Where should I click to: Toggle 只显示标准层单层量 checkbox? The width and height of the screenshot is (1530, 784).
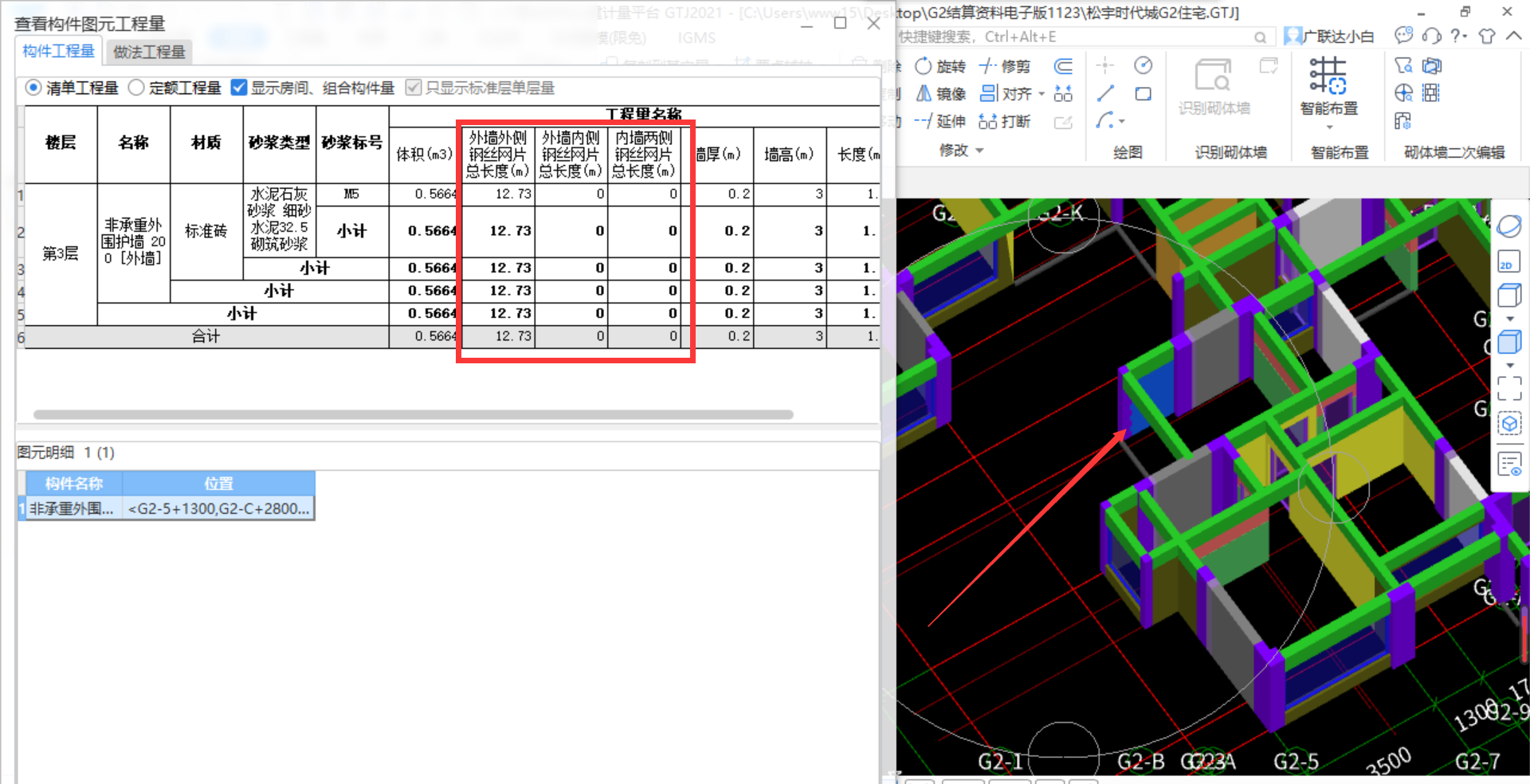point(413,88)
